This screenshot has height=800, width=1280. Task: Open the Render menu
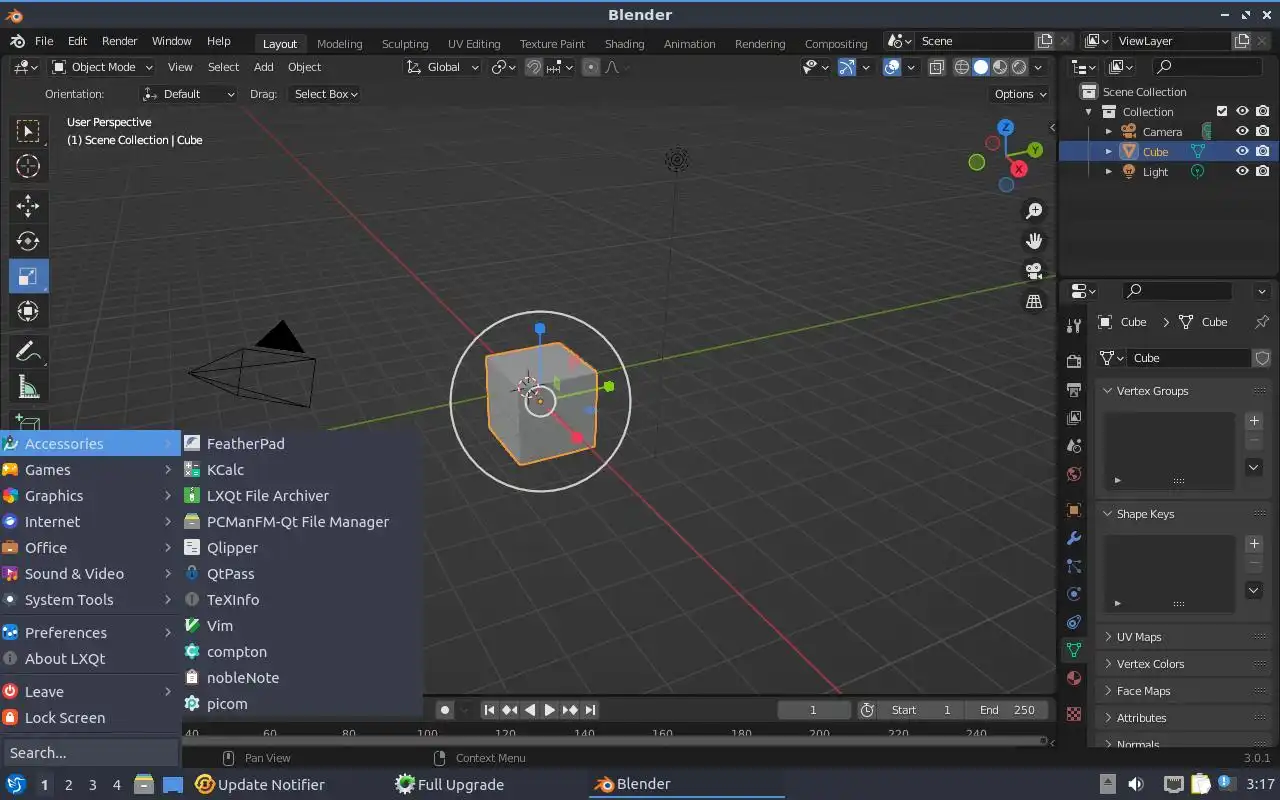[119, 41]
